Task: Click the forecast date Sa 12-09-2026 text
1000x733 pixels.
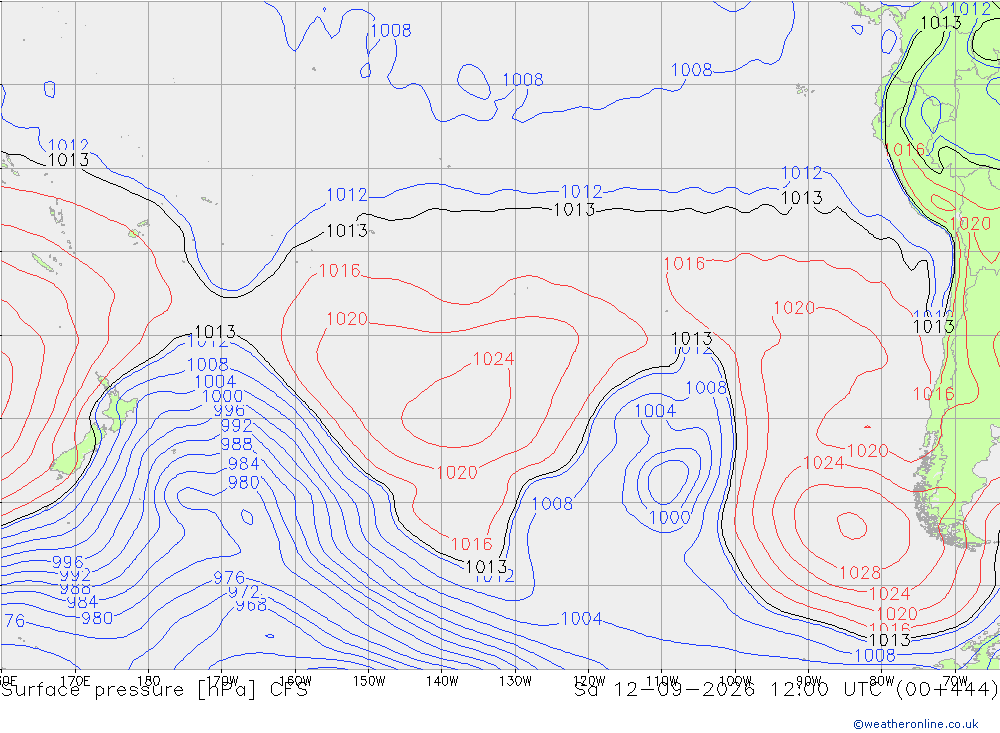Action: [x=664, y=690]
